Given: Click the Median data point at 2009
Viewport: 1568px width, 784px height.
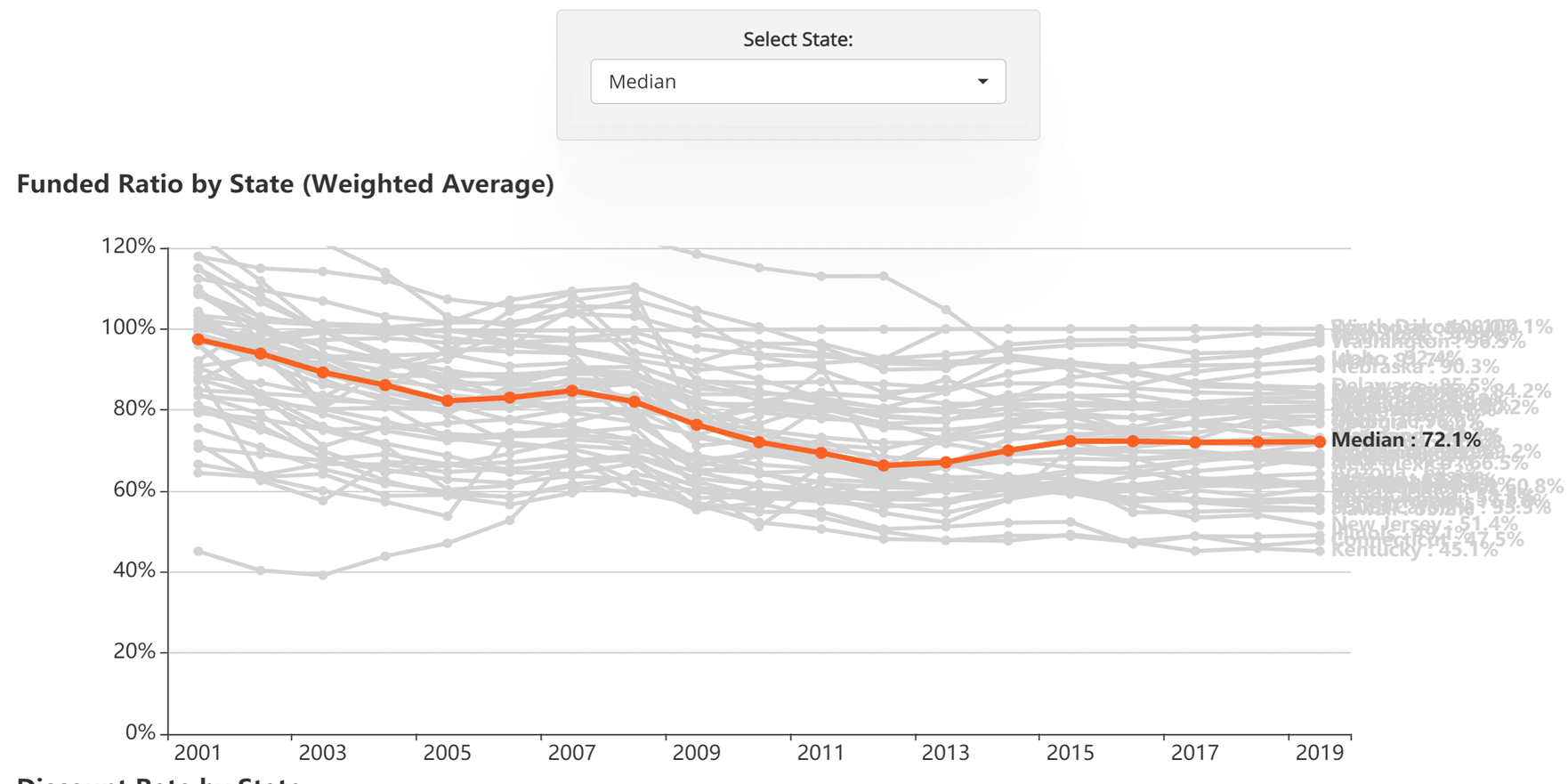Looking at the screenshot, I should (697, 425).
